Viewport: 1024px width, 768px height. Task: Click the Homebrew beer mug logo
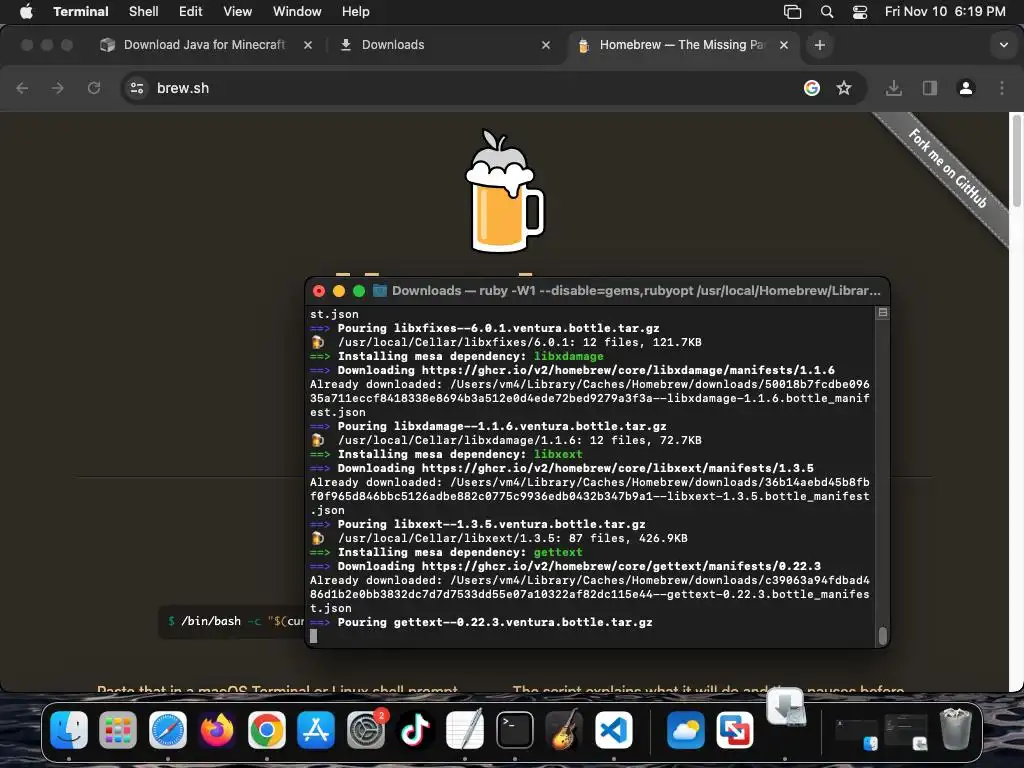pos(504,191)
